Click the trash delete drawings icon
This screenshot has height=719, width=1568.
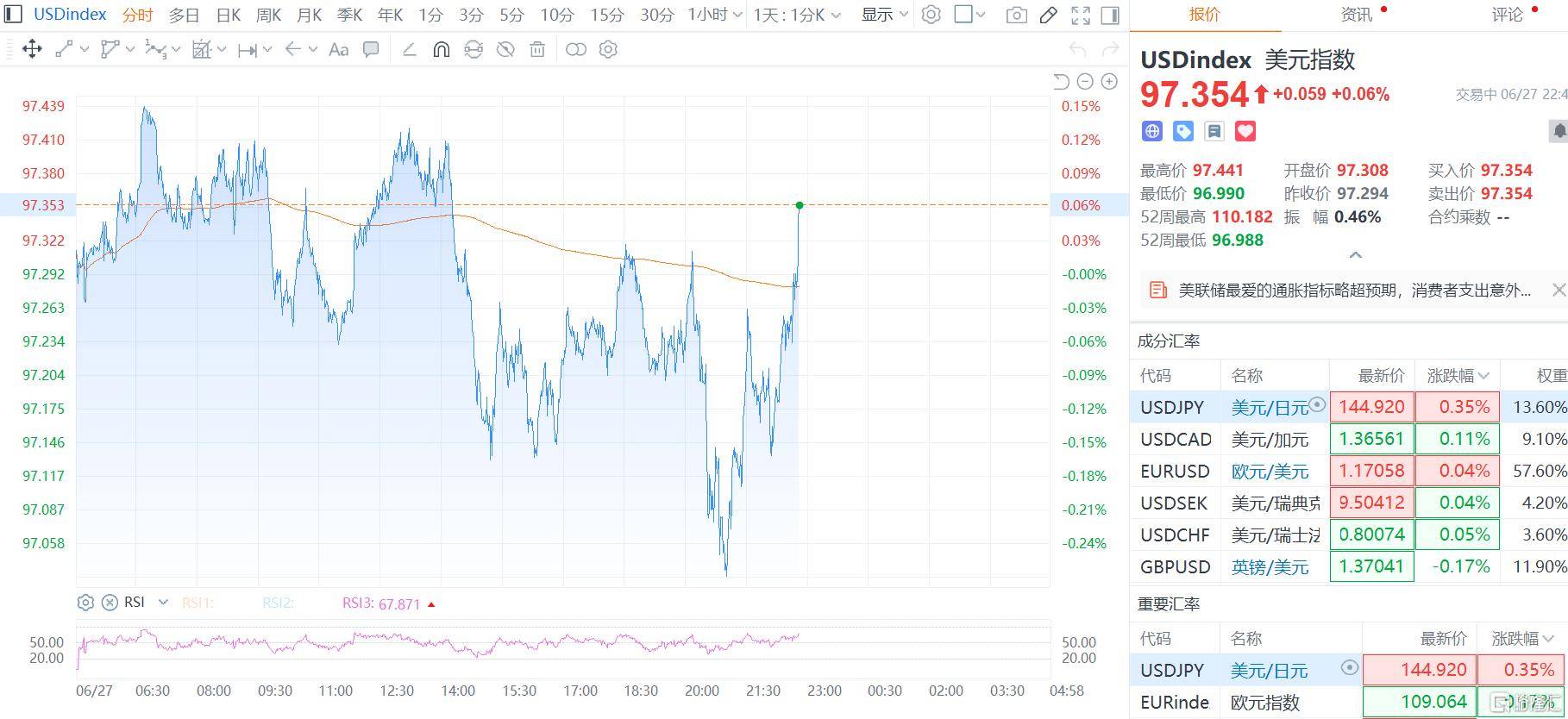537,49
